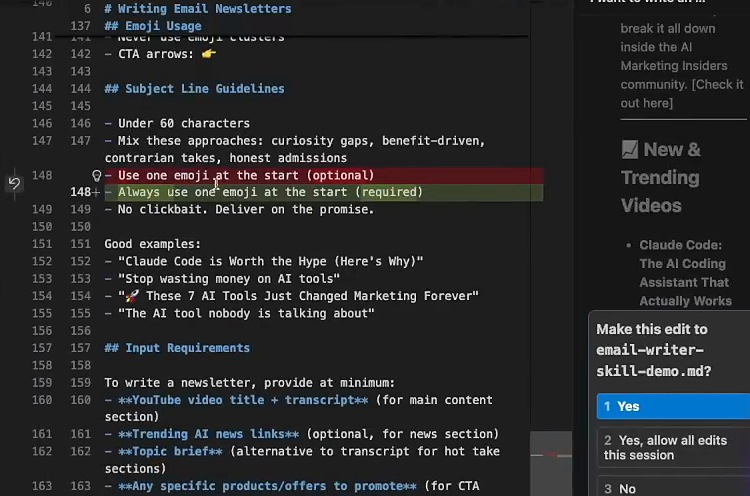Choose 'Yes, allow all edits this session'
Image resolution: width=750 pixels, height=496 pixels.
tap(673, 447)
